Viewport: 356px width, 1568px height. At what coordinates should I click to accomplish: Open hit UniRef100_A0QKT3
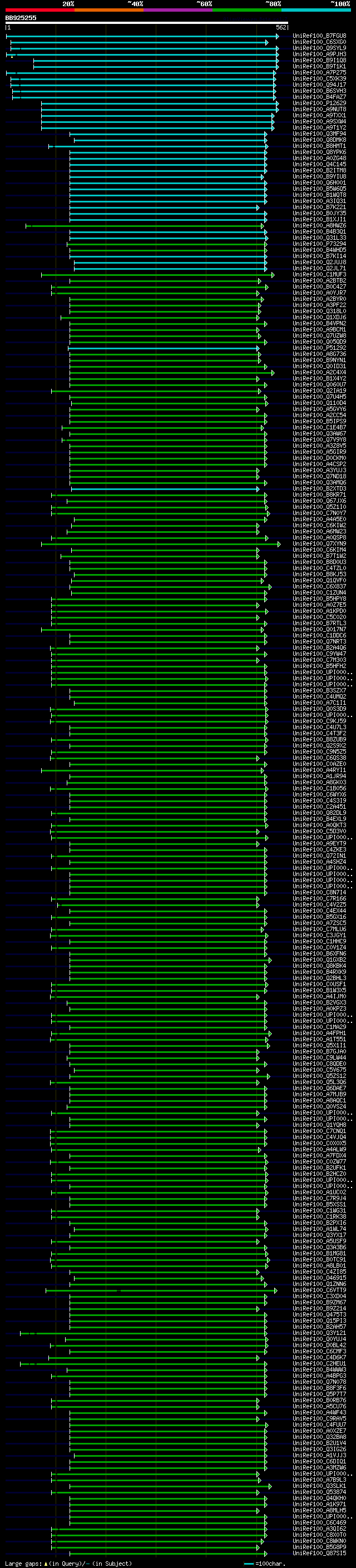click(x=319, y=825)
